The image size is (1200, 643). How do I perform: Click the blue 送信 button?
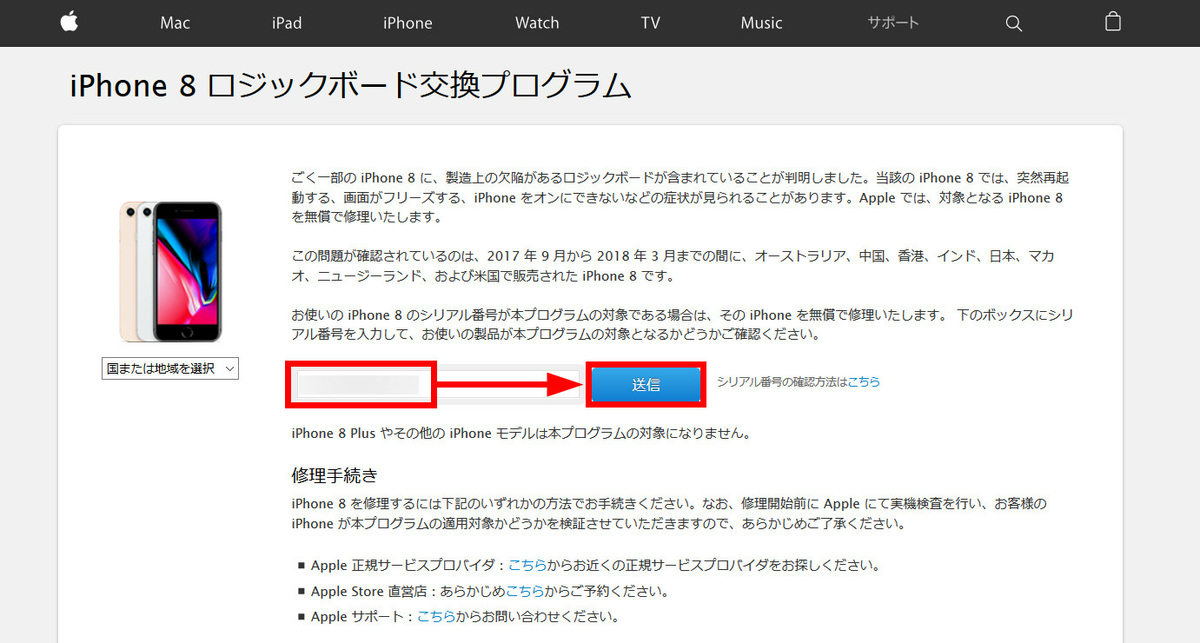point(646,385)
